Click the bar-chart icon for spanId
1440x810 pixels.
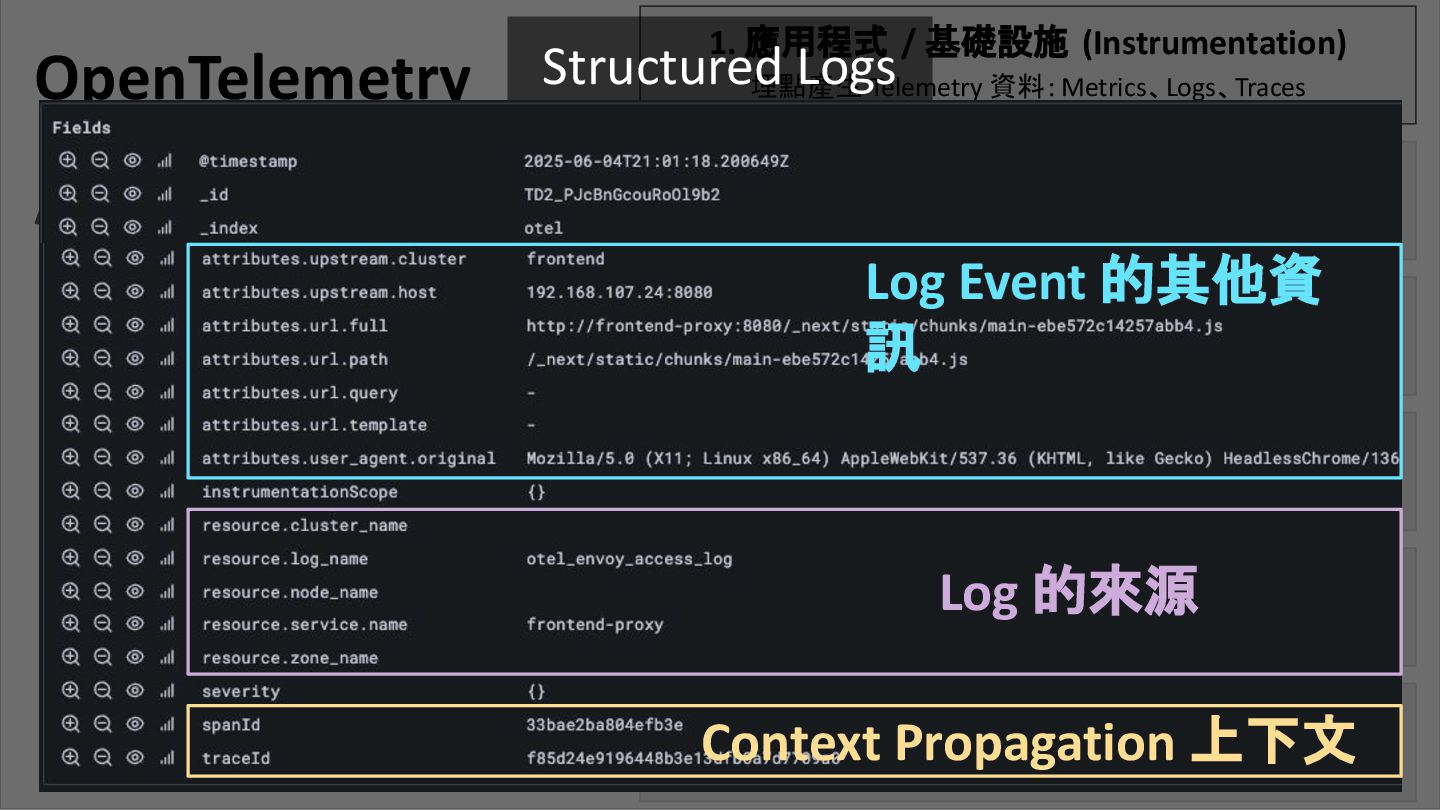coord(166,724)
